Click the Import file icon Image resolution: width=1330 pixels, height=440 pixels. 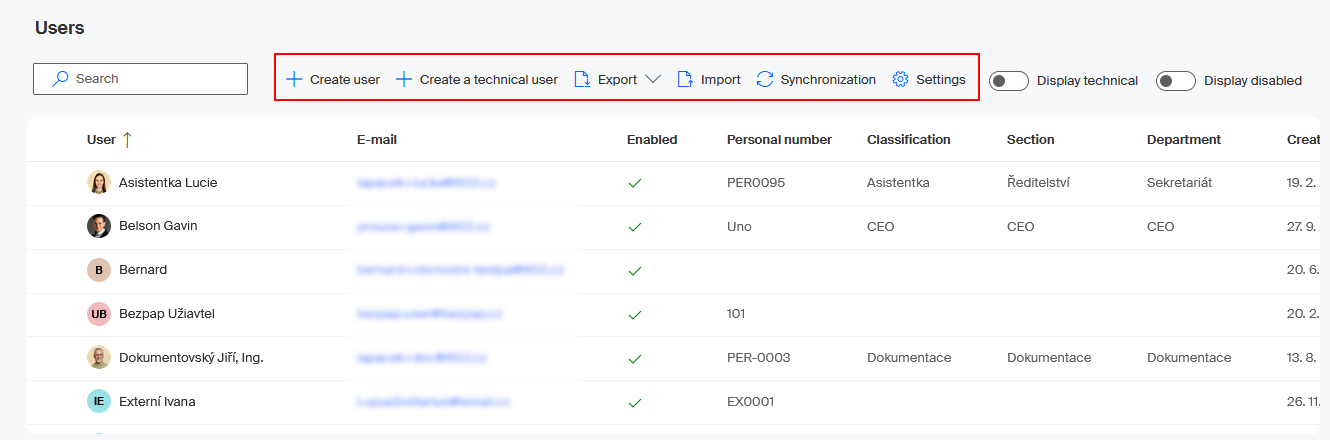point(685,79)
